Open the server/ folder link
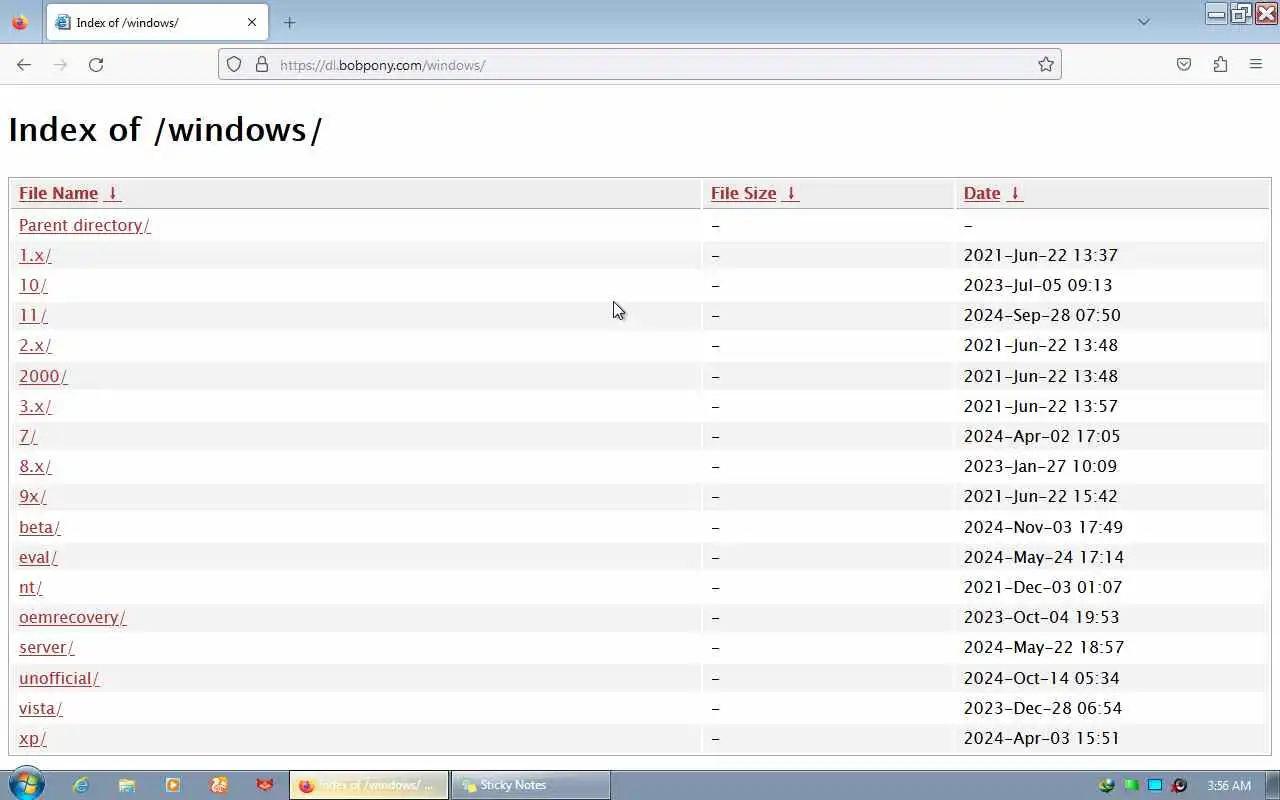Screen dimensions: 1280x800 coord(47,647)
